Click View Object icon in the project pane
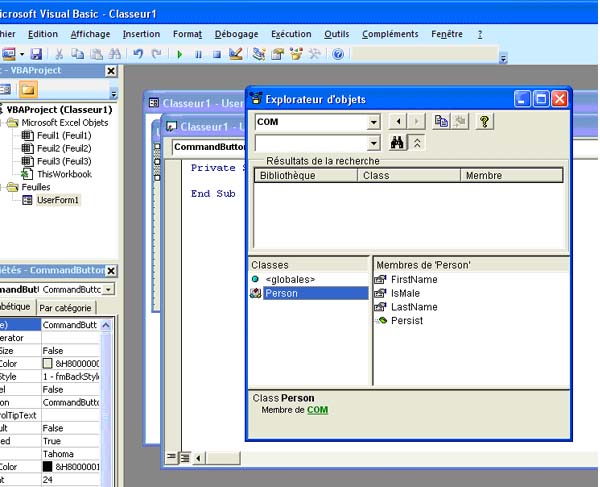This screenshot has height=487, width=600. coord(5,90)
